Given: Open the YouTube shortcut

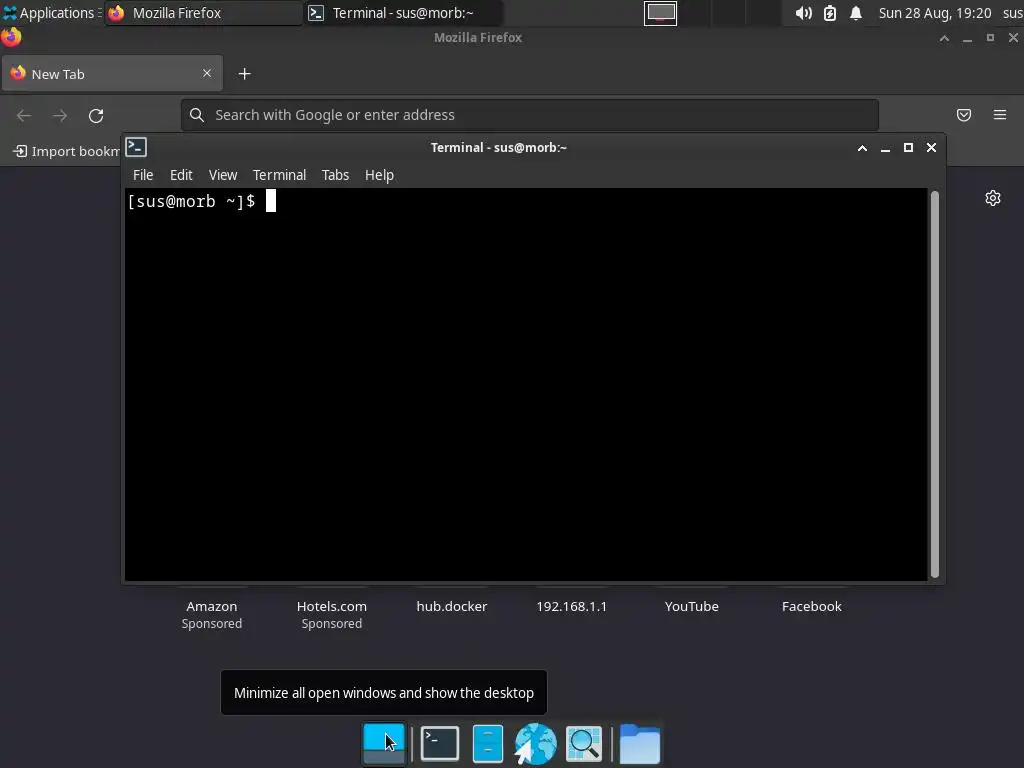Looking at the screenshot, I should pos(692,606).
